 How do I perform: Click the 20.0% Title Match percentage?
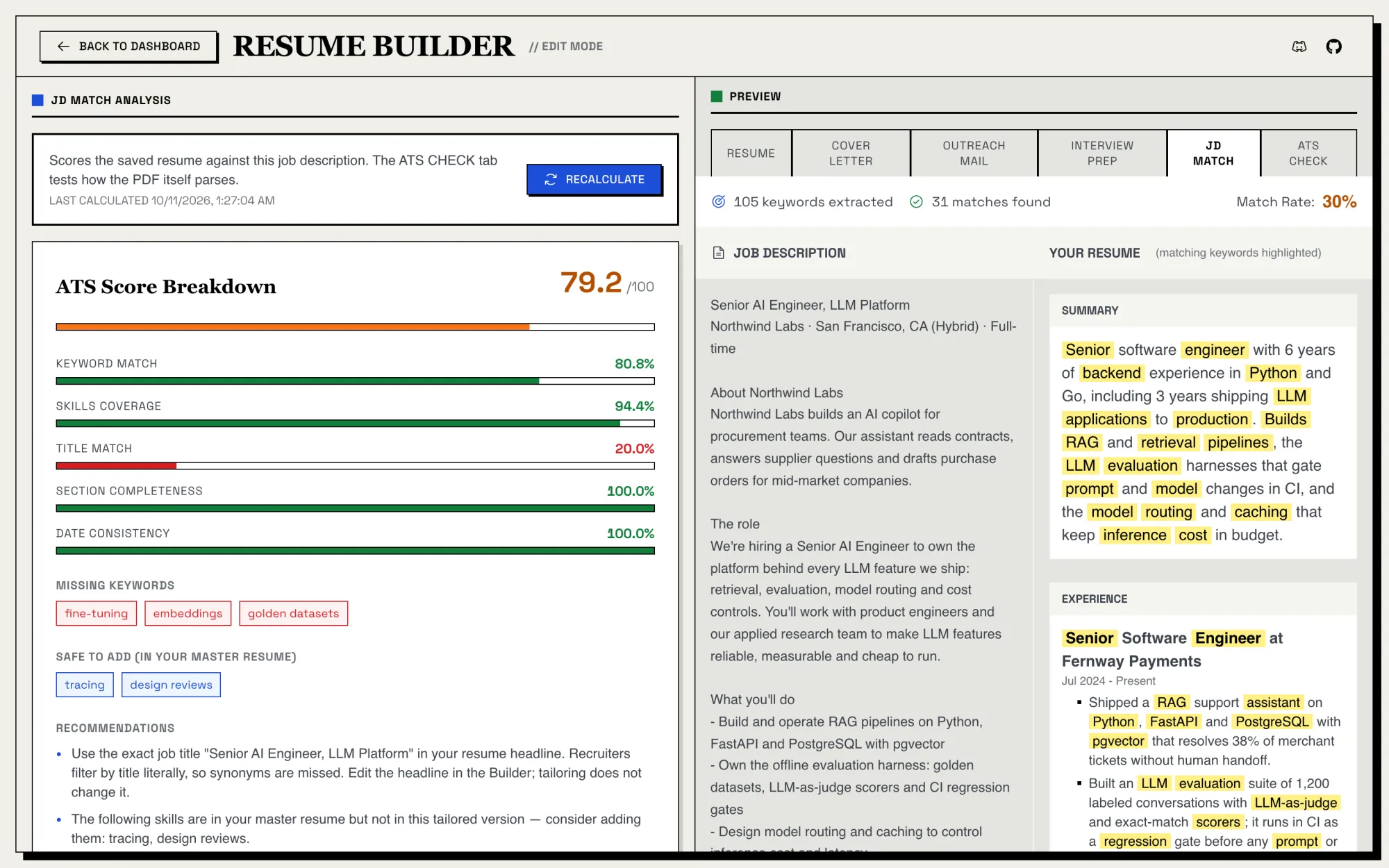634,449
